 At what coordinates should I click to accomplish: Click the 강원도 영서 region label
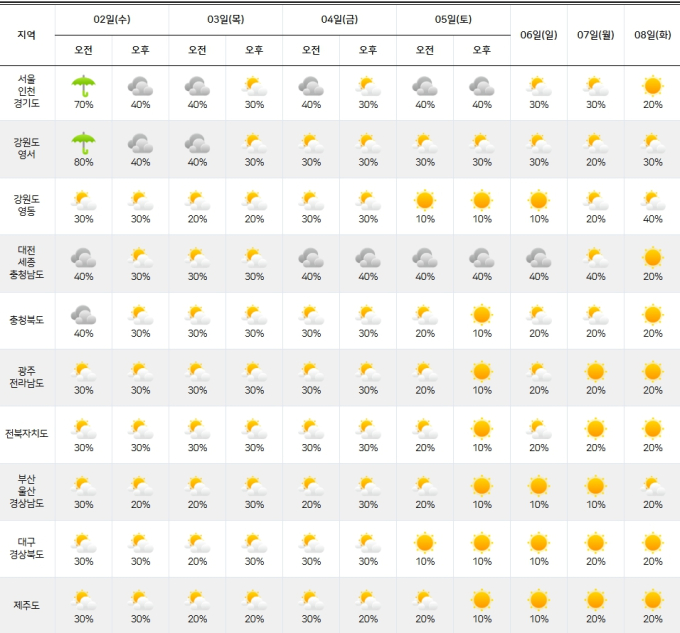pyautogui.click(x=26, y=148)
